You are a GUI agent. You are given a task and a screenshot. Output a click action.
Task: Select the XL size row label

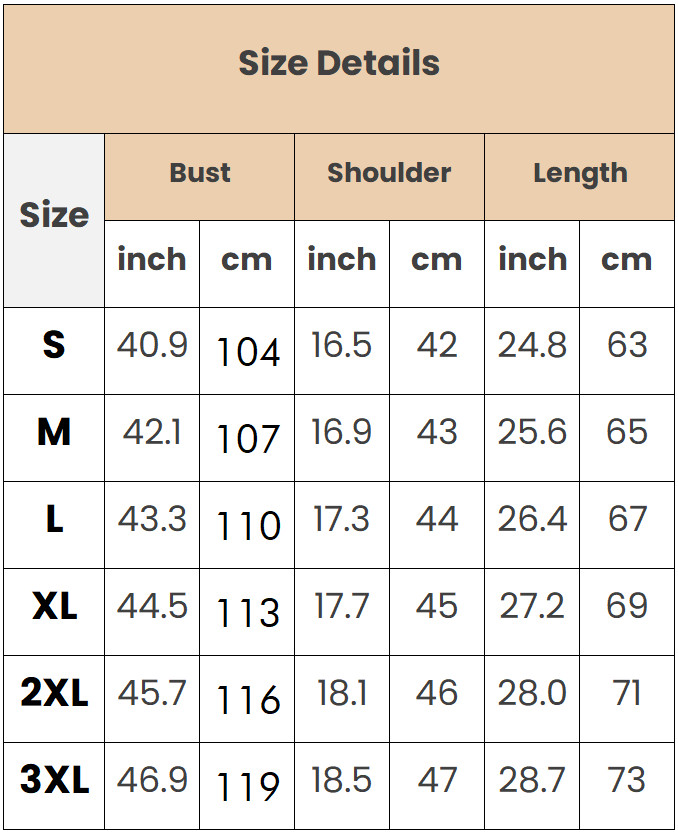pyautogui.click(x=54, y=607)
